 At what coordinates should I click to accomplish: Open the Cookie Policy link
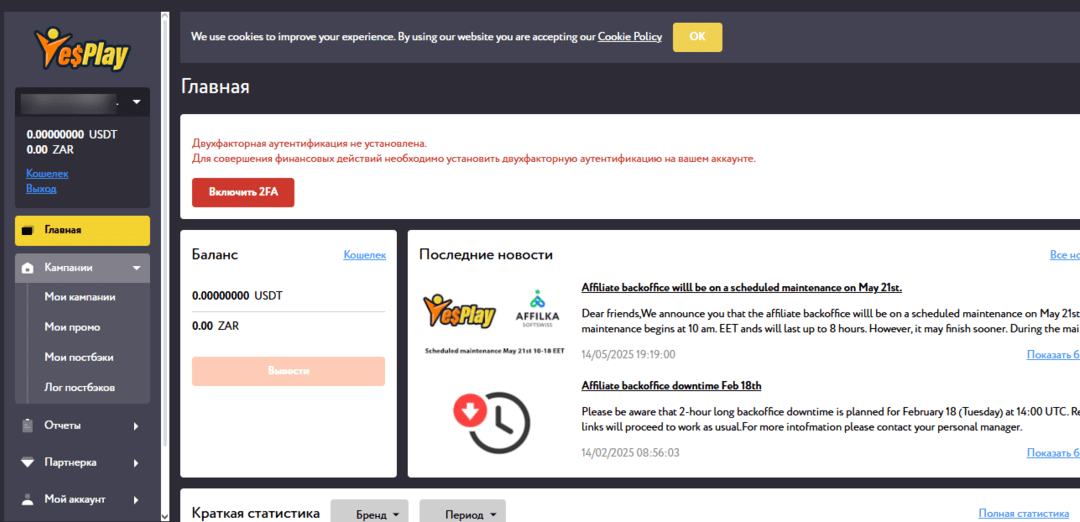pyautogui.click(x=630, y=36)
